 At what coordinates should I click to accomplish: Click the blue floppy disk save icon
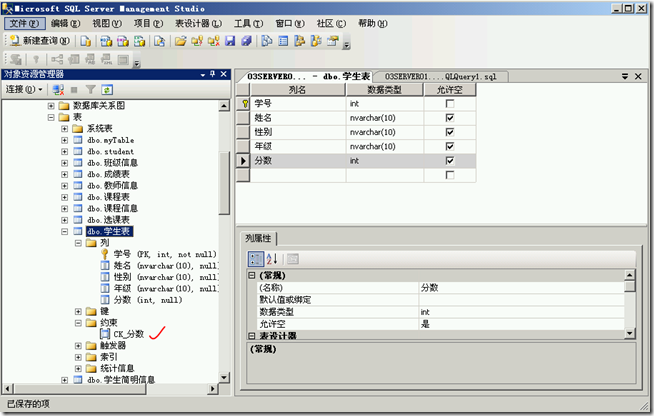point(230,41)
